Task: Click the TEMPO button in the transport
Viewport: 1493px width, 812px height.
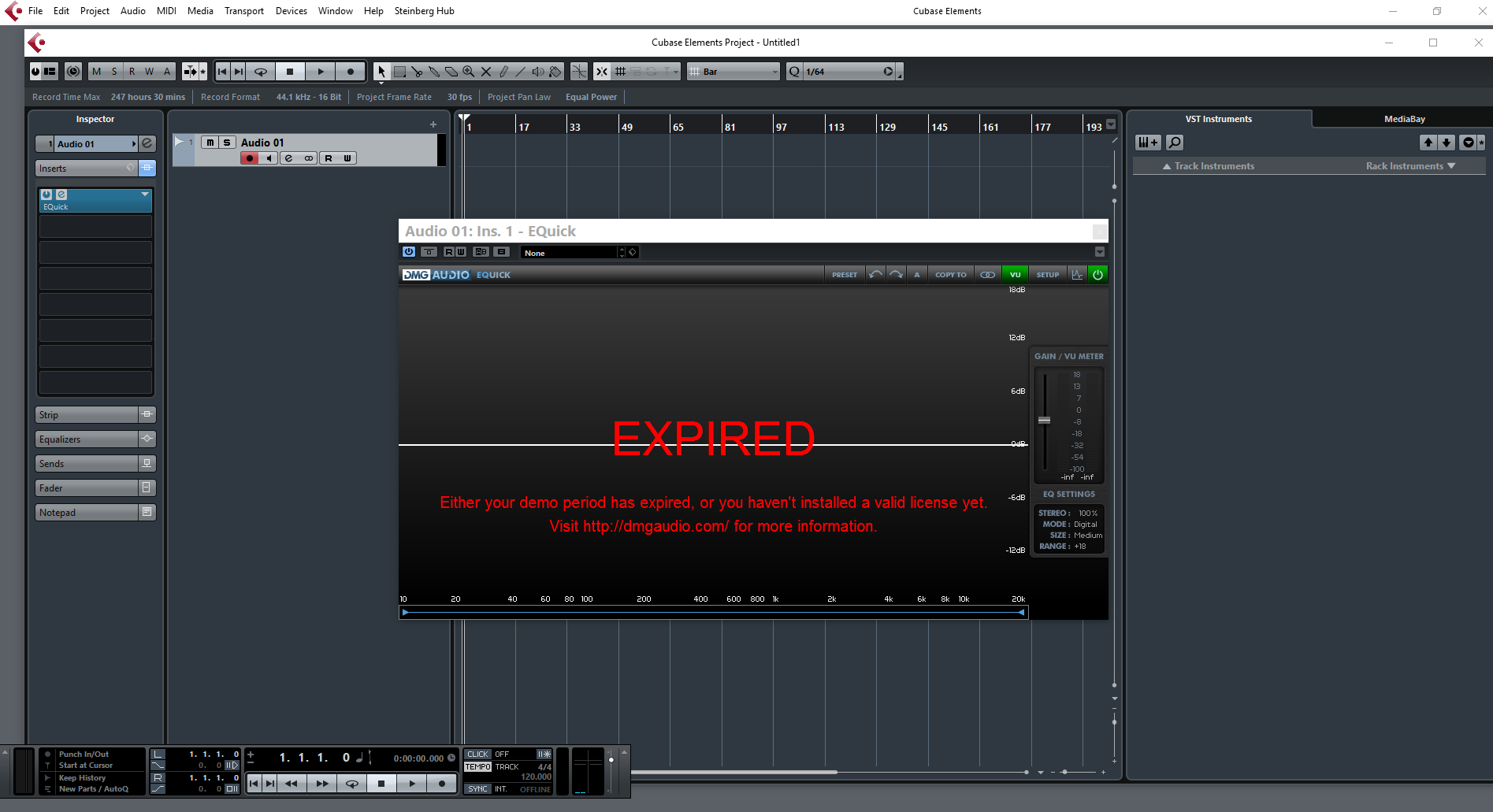Action: [x=477, y=766]
